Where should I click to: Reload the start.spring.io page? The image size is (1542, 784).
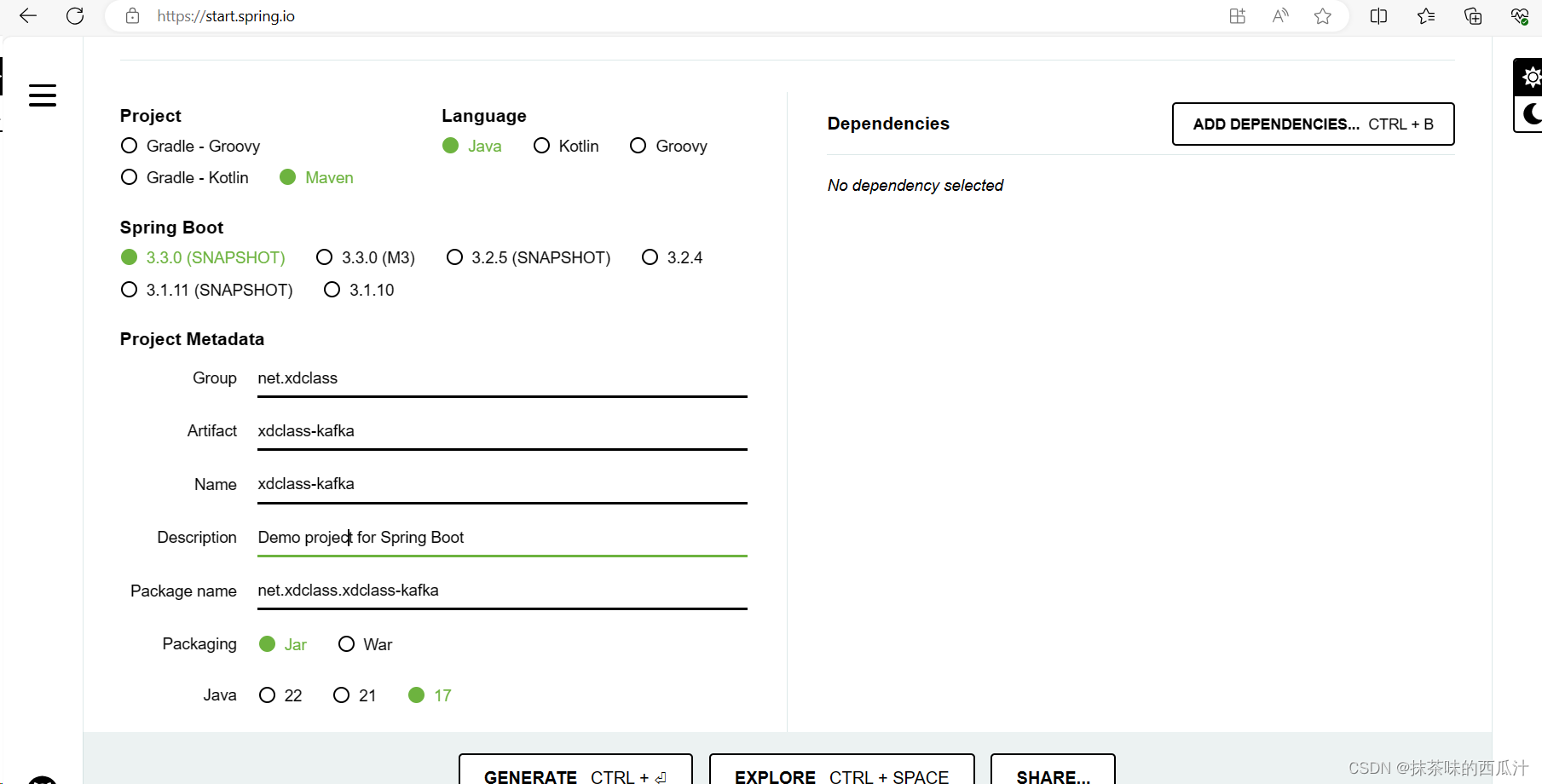coord(75,16)
